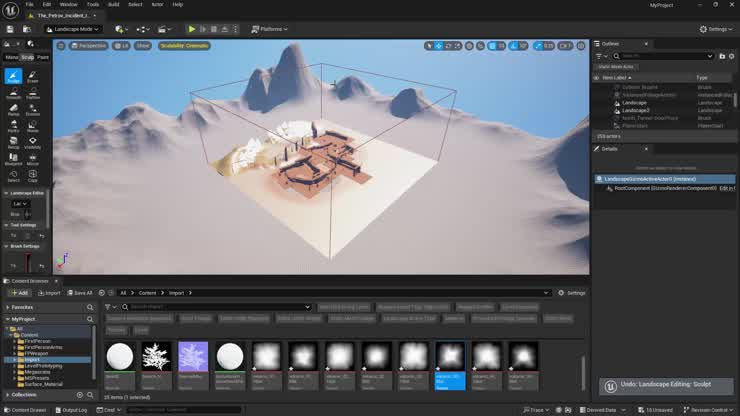Screen dimensions: 740x416
Task: Toggle viewport grid snapping
Action: point(492,46)
